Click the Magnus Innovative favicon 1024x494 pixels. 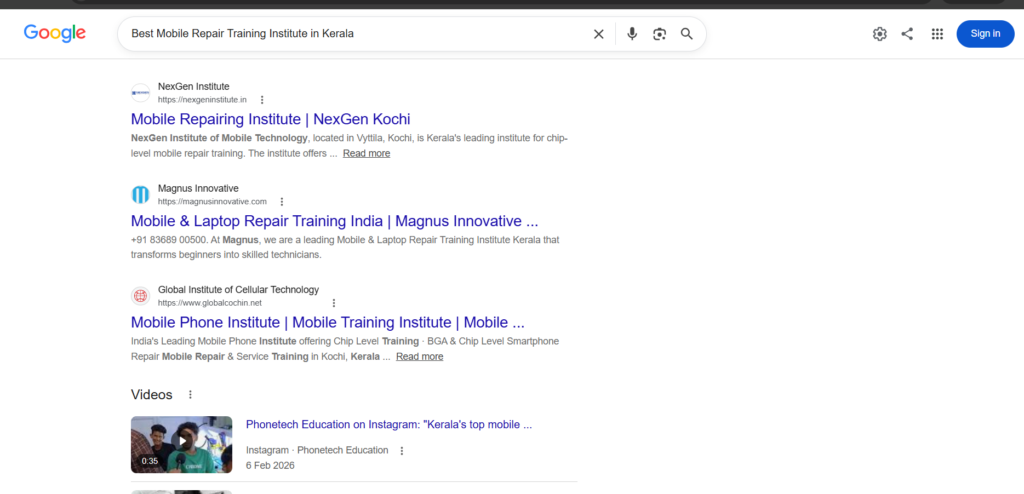point(140,195)
